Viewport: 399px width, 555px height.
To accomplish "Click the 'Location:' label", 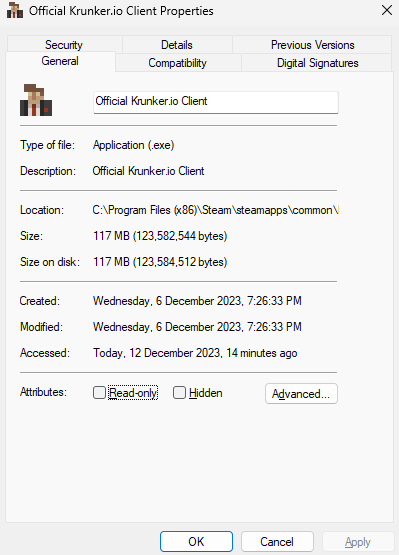I will click(x=42, y=210).
